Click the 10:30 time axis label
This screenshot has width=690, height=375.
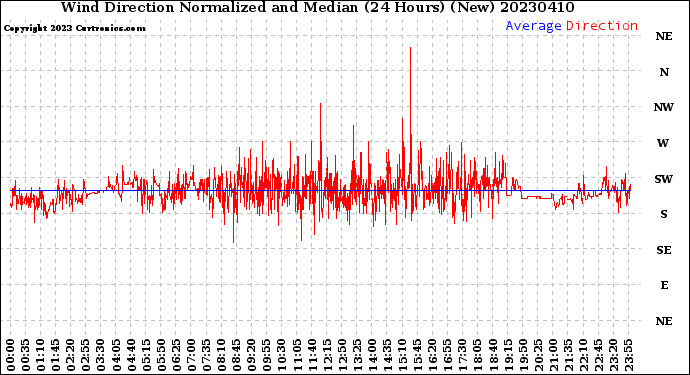[x=282, y=355]
